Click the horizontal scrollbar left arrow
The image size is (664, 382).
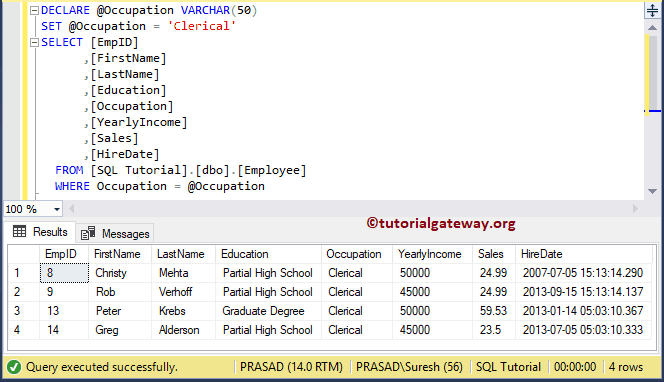point(72,209)
